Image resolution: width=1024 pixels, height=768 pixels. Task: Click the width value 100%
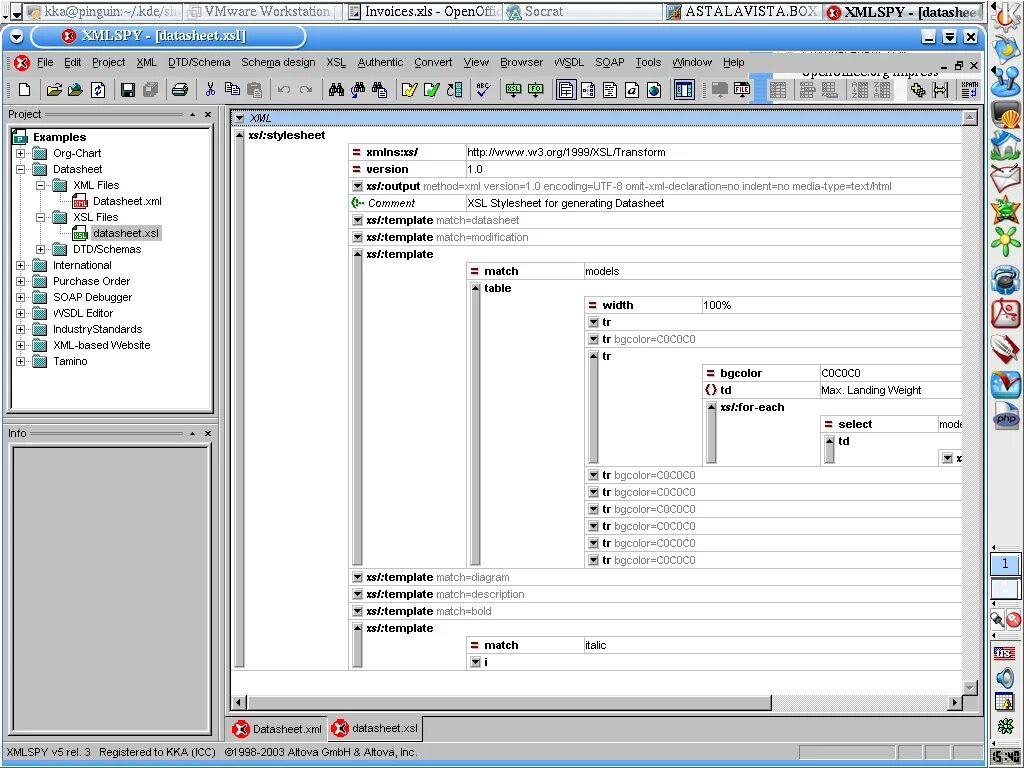pyautogui.click(x=716, y=305)
